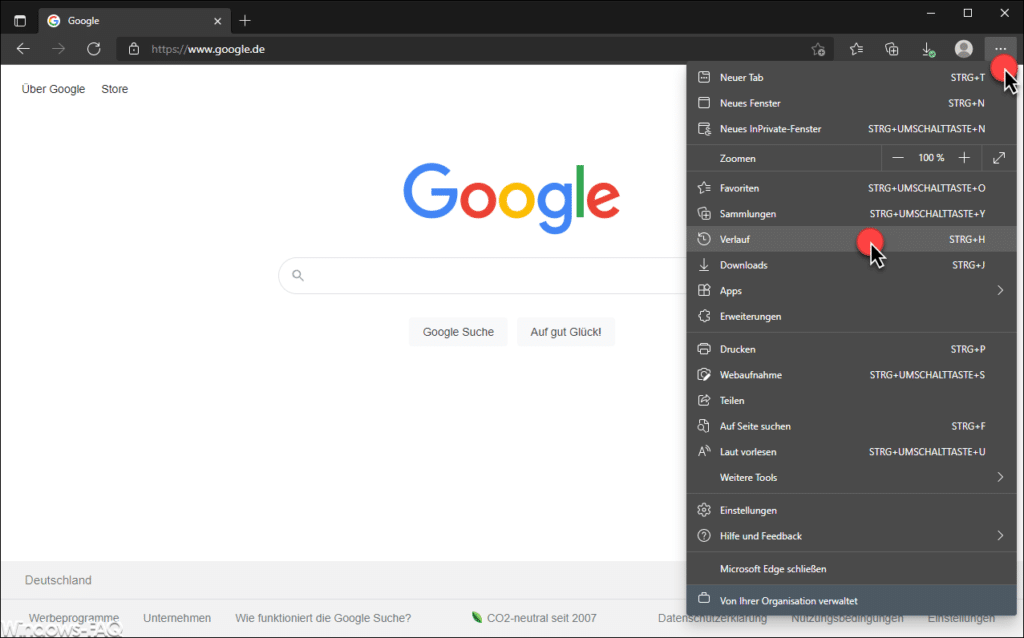Click the address bar URL
Image resolution: width=1024 pixels, height=638 pixels.
[208, 49]
